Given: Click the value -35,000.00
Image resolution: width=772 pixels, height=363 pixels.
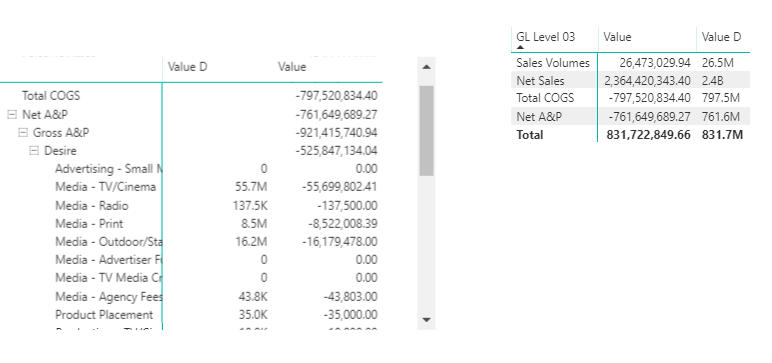Looking at the screenshot, I should pos(351,315).
